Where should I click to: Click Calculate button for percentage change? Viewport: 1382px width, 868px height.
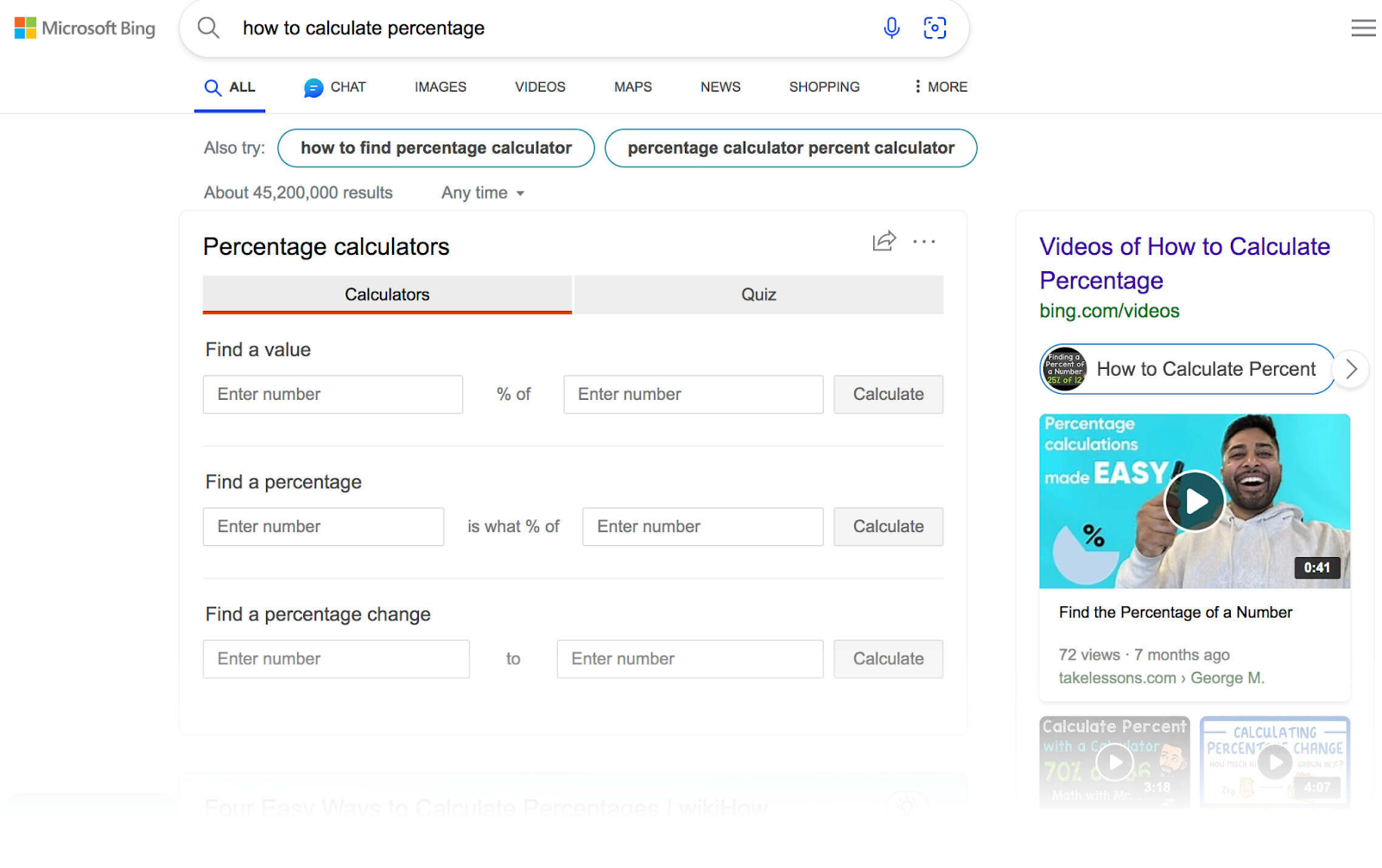coord(888,658)
